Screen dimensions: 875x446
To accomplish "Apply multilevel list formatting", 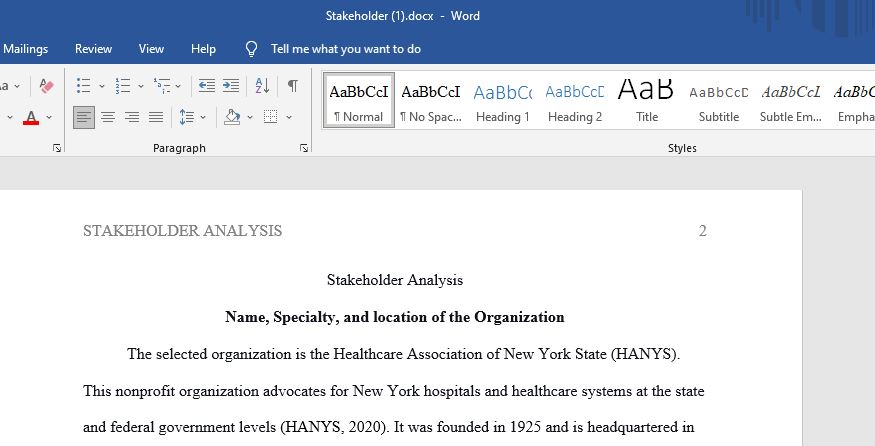I will tap(162, 86).
